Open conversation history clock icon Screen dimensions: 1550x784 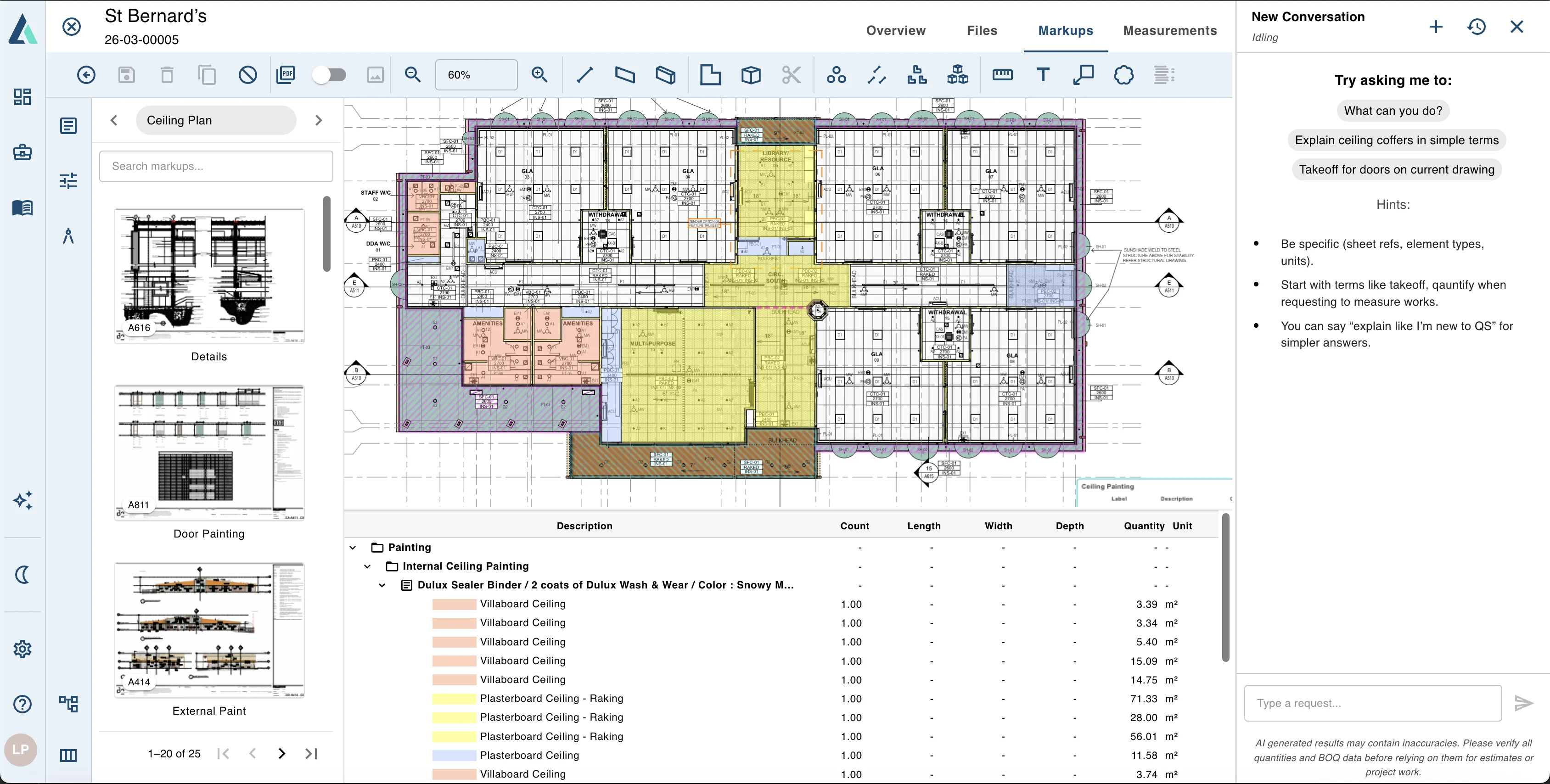tap(1476, 27)
